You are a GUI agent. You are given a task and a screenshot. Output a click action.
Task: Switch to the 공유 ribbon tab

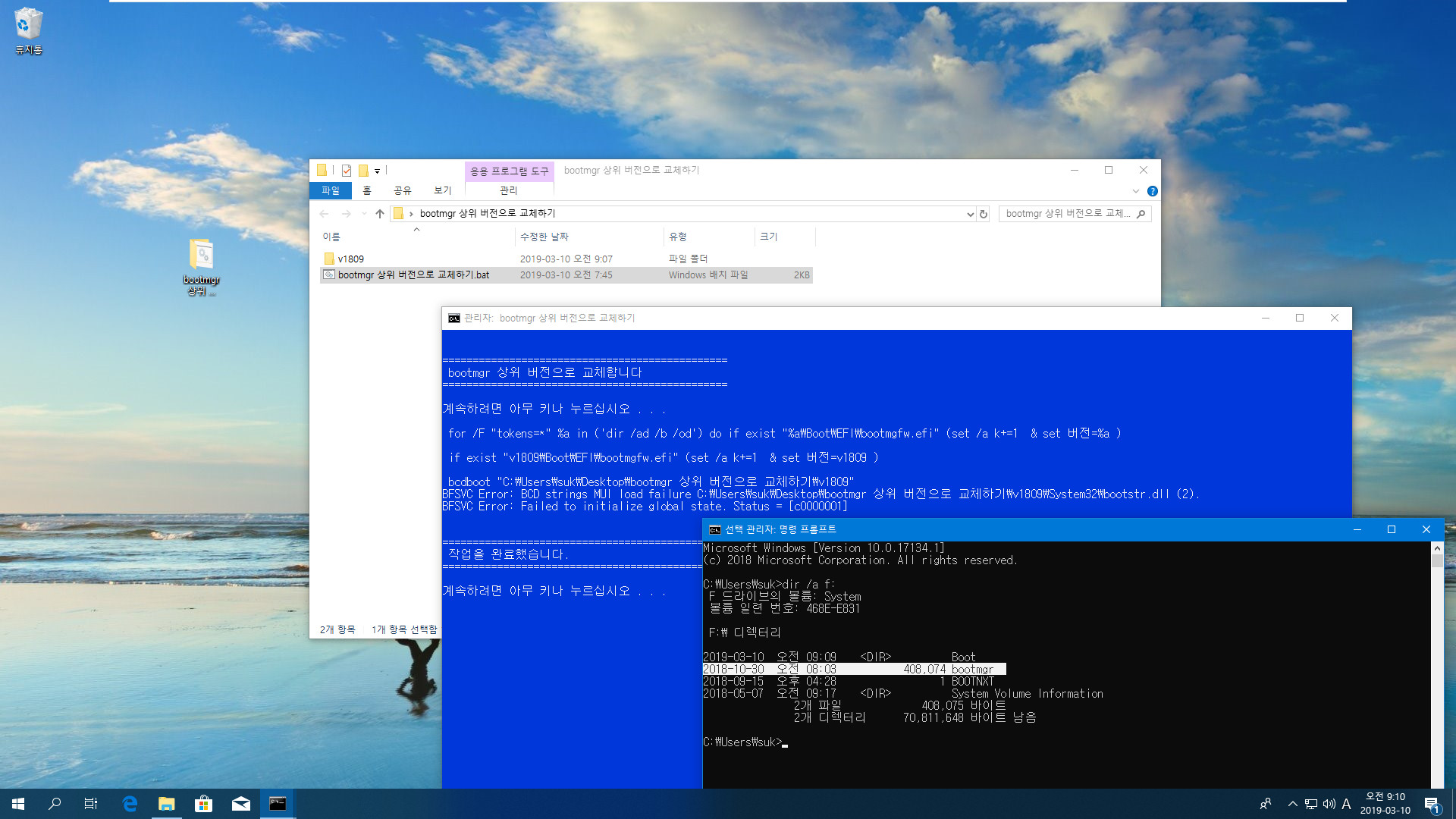pos(403,190)
